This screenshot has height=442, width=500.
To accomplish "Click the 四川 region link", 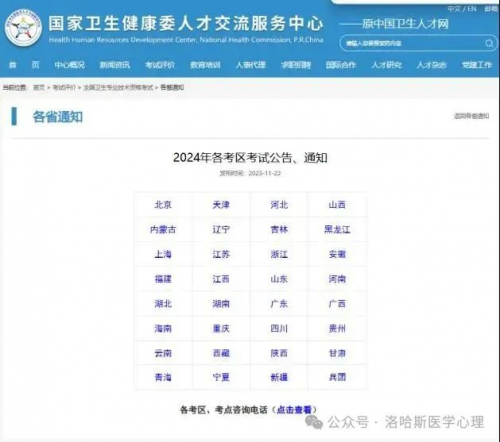I will coord(279,329).
